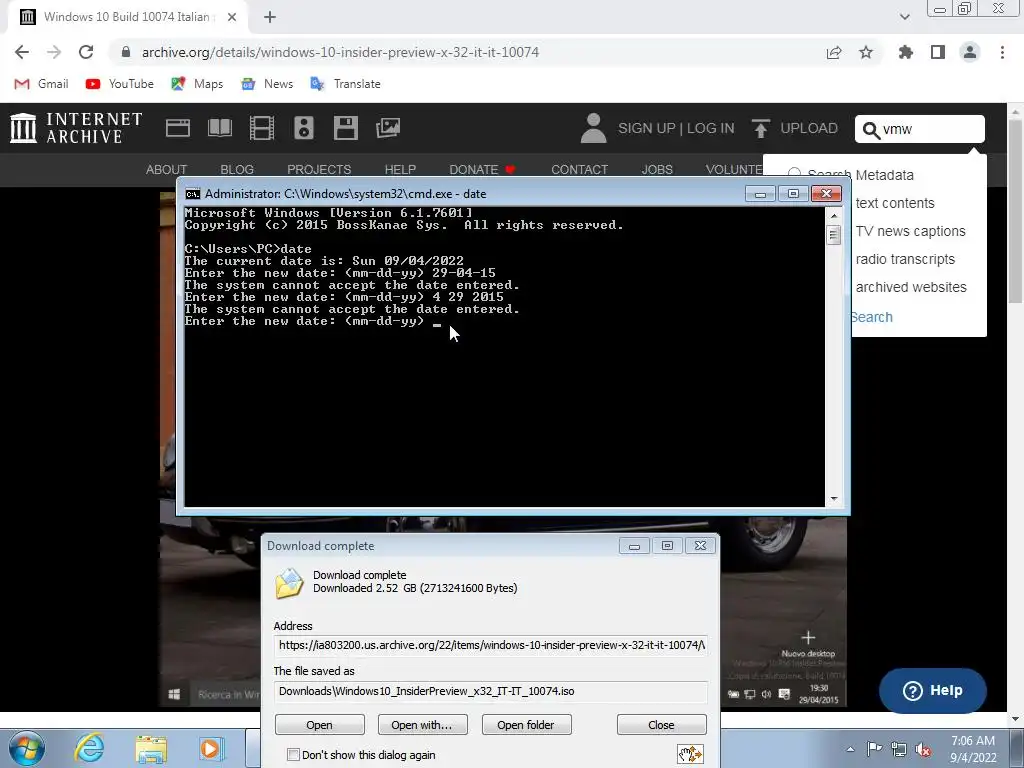Viewport: 1024px width, 768px height.
Task: Click Open button in download dialog
Action: pyautogui.click(x=319, y=725)
